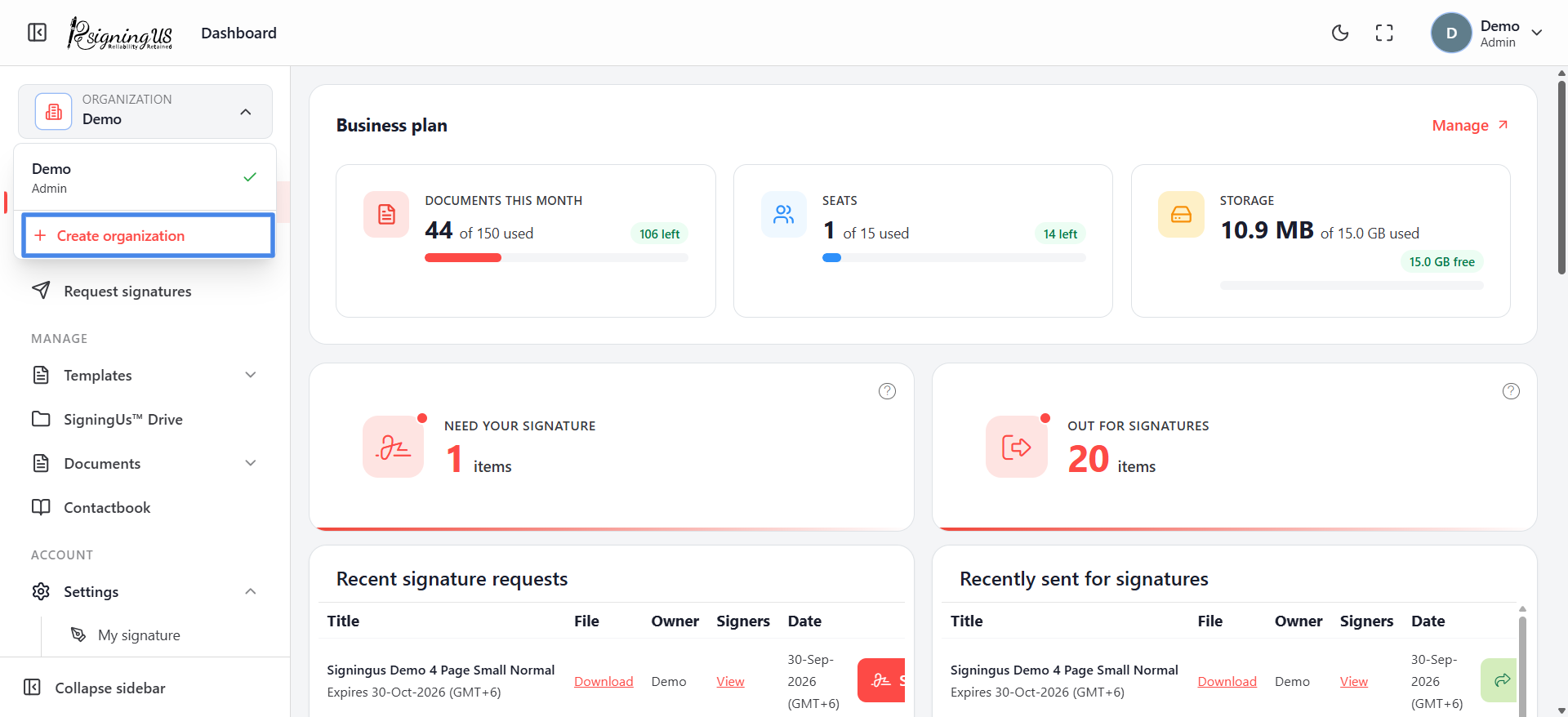Viewport: 1568px width, 717px height.
Task: Switch to dark mode with moon icon
Action: coord(1340,33)
